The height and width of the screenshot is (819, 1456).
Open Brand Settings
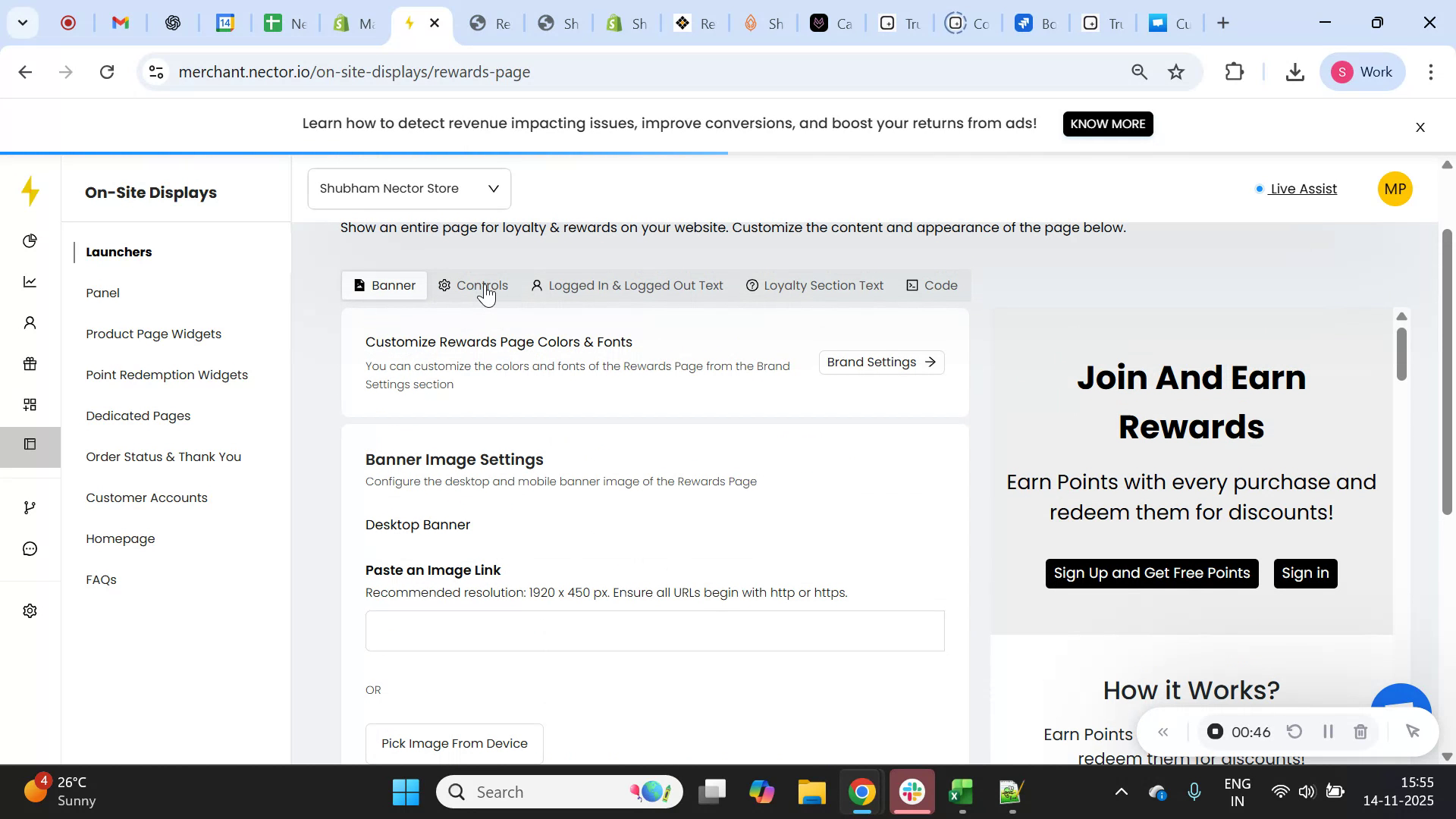(880, 362)
